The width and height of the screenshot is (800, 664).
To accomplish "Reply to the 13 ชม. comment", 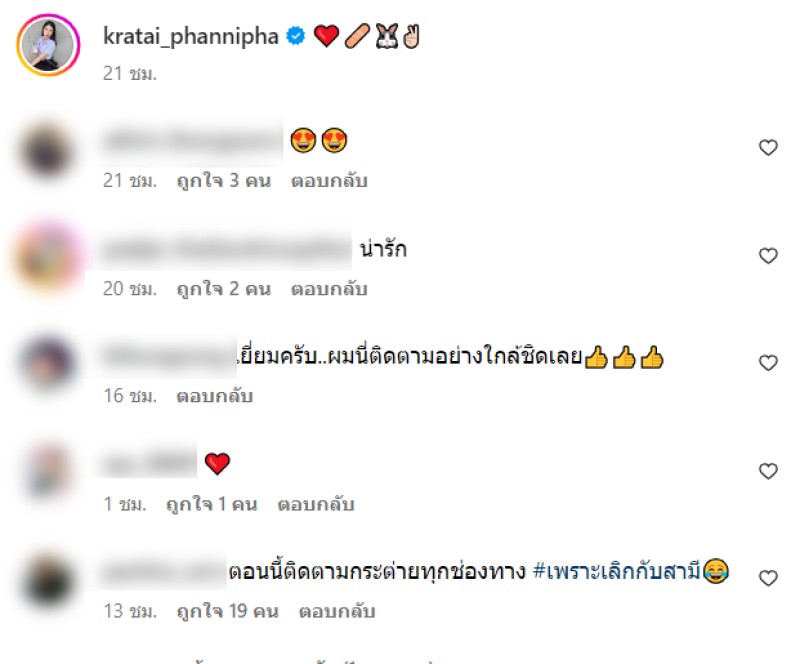I will pos(337,611).
